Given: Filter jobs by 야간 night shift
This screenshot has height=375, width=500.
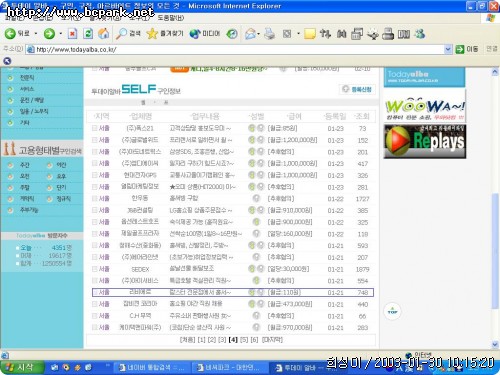Looking at the screenshot, I should pyautogui.click(x=61, y=165).
